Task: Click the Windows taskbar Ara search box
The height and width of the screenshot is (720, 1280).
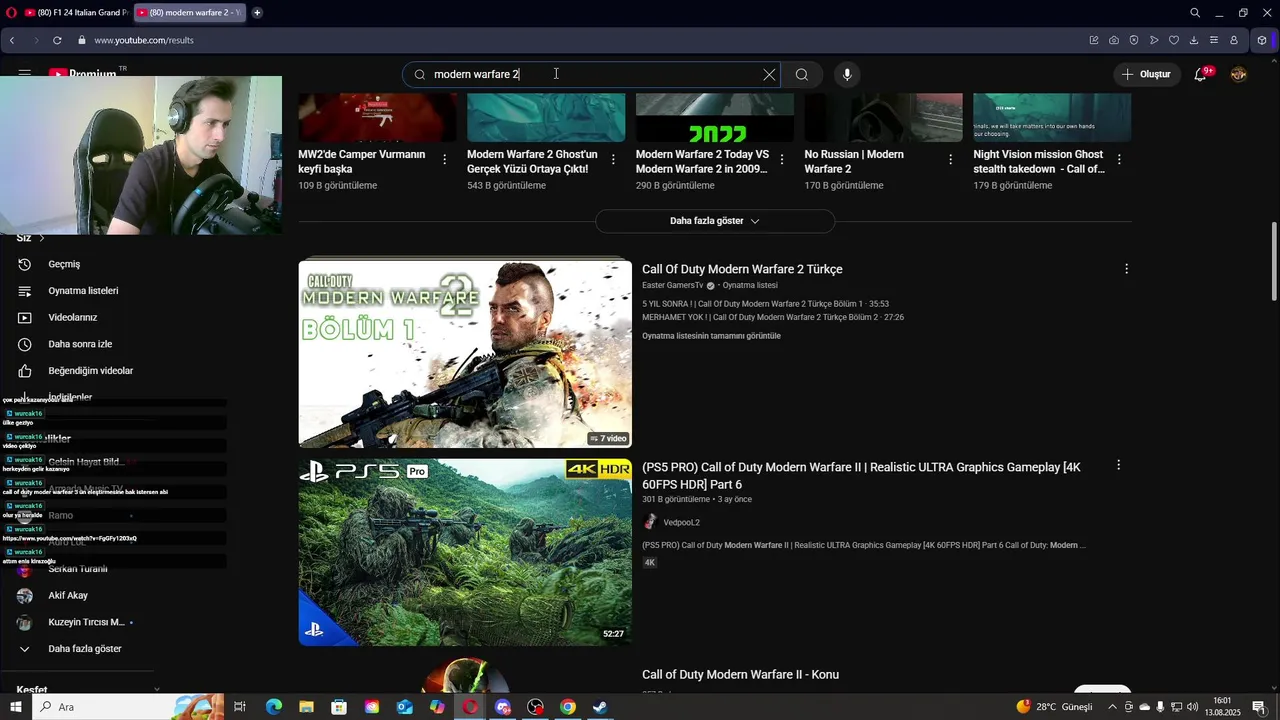Action: click(130, 707)
